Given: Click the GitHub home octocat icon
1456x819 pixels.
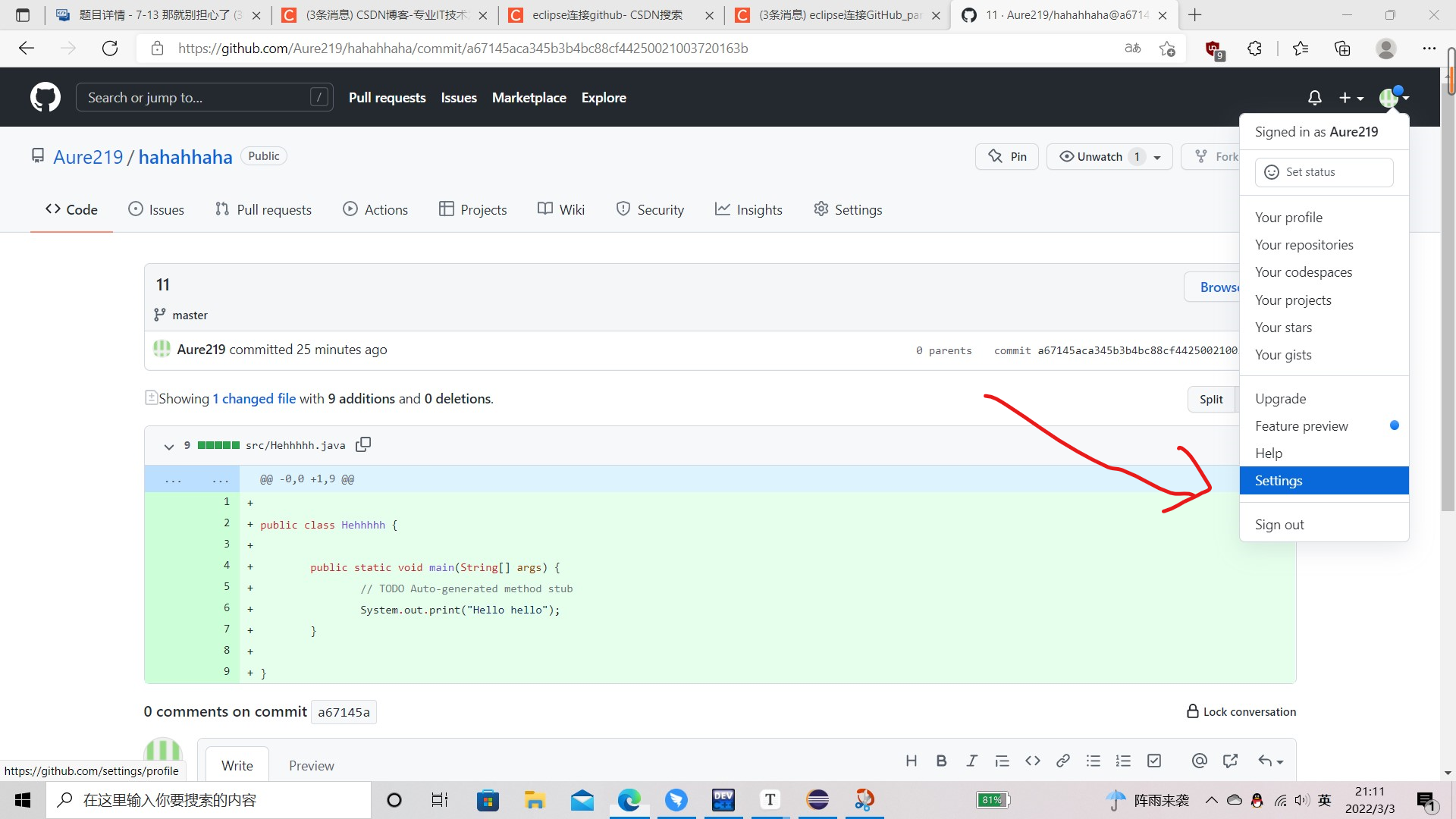Looking at the screenshot, I should click(x=45, y=97).
